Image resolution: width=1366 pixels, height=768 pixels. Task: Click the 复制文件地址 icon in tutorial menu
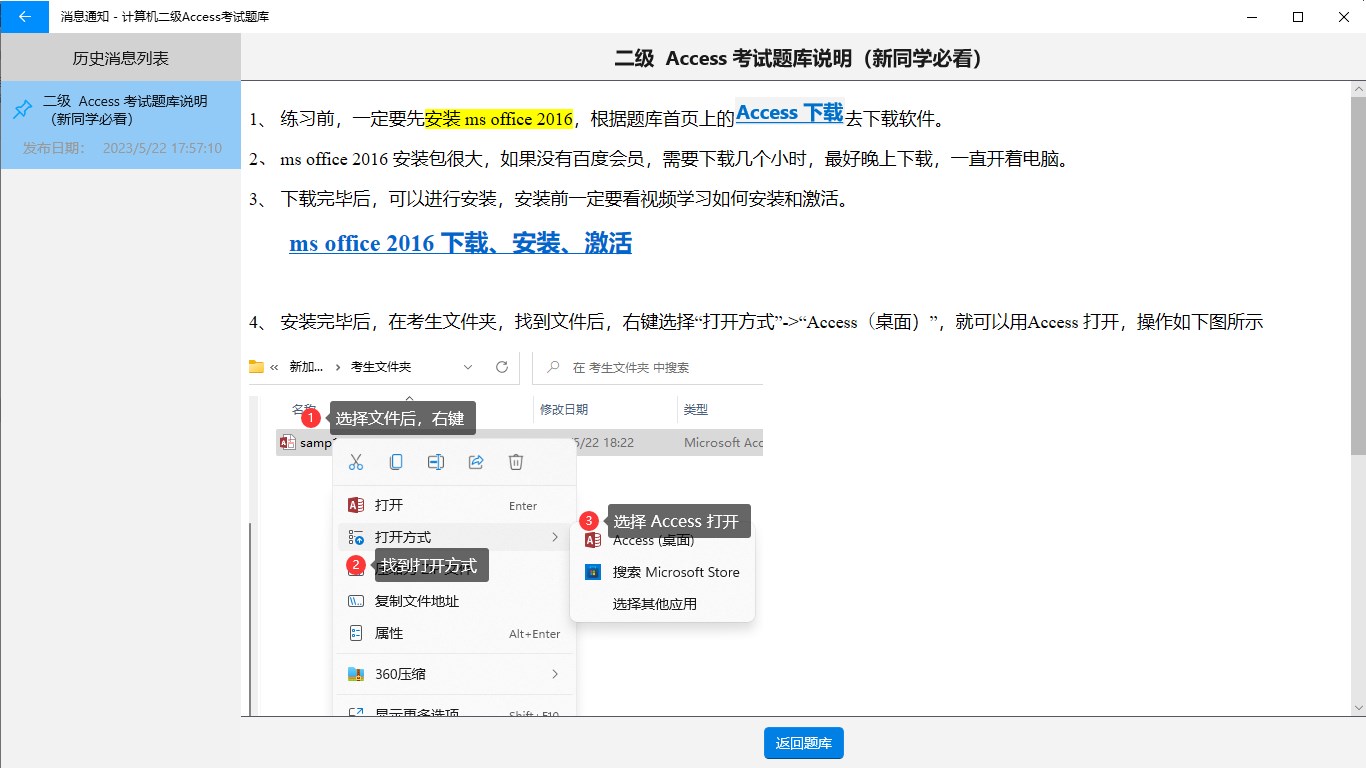[x=356, y=601]
